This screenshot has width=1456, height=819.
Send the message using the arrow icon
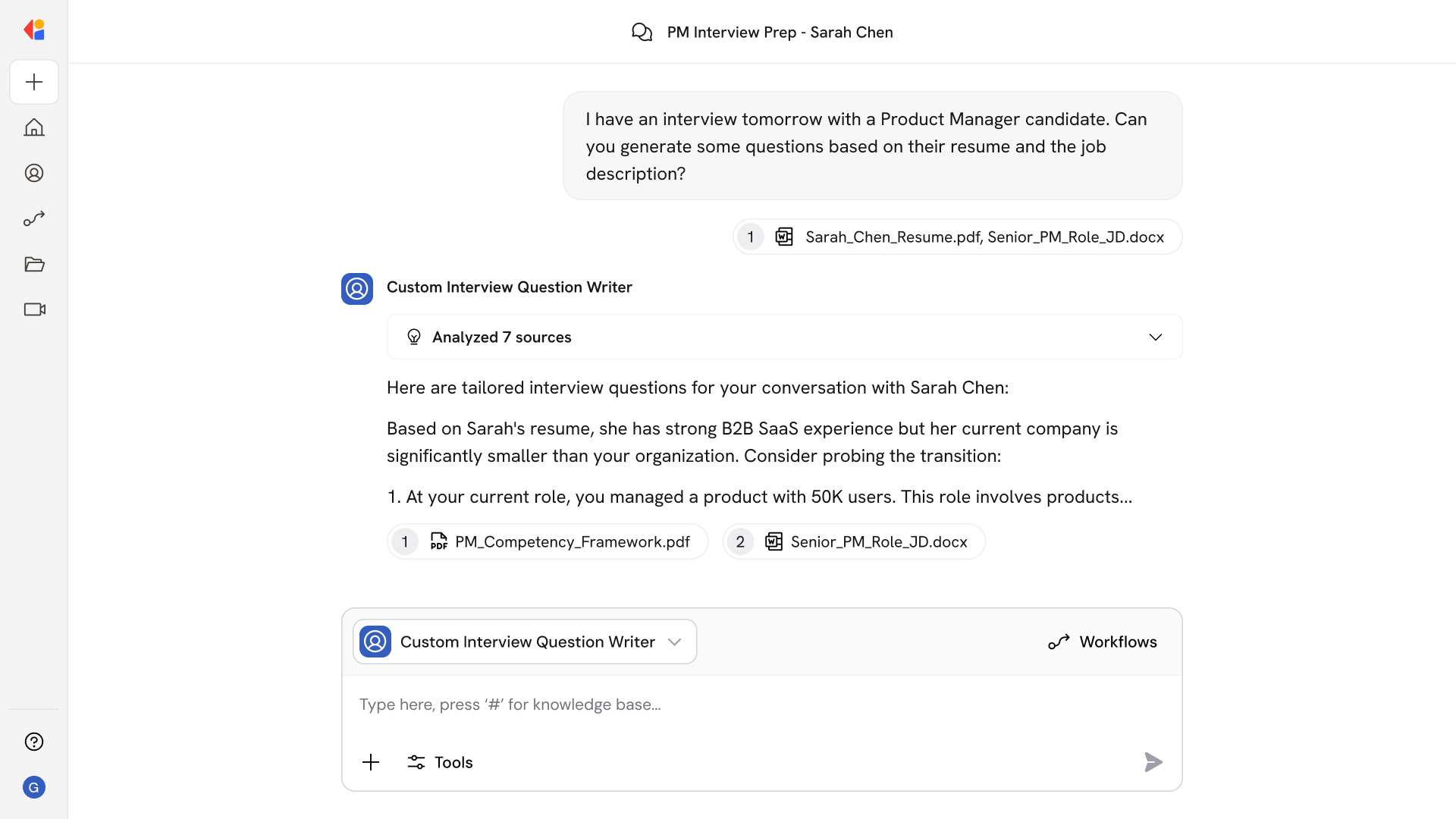pos(1153,762)
